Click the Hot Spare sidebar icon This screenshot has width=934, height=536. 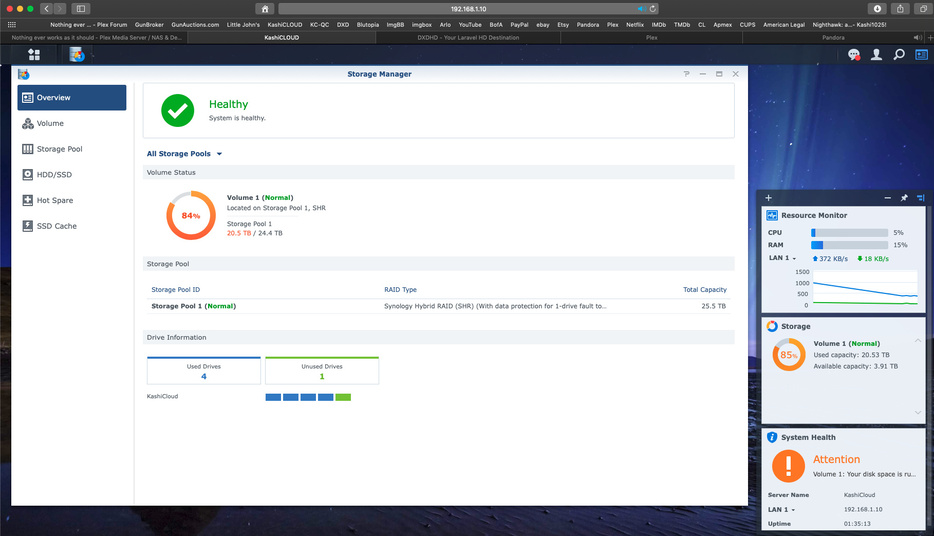point(27,200)
